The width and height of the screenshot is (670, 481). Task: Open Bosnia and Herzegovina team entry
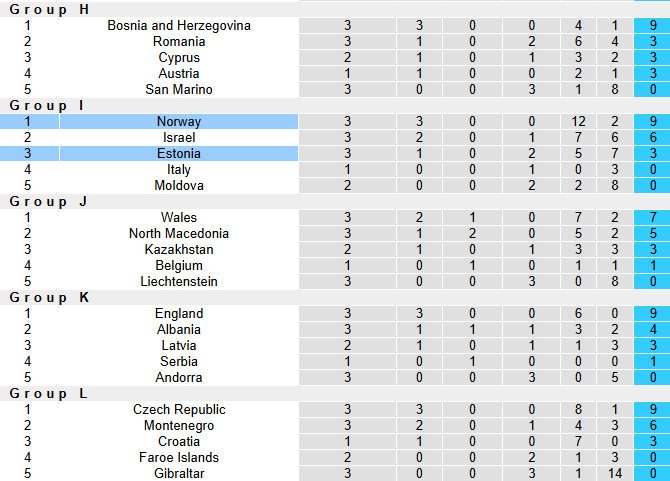coord(179,26)
